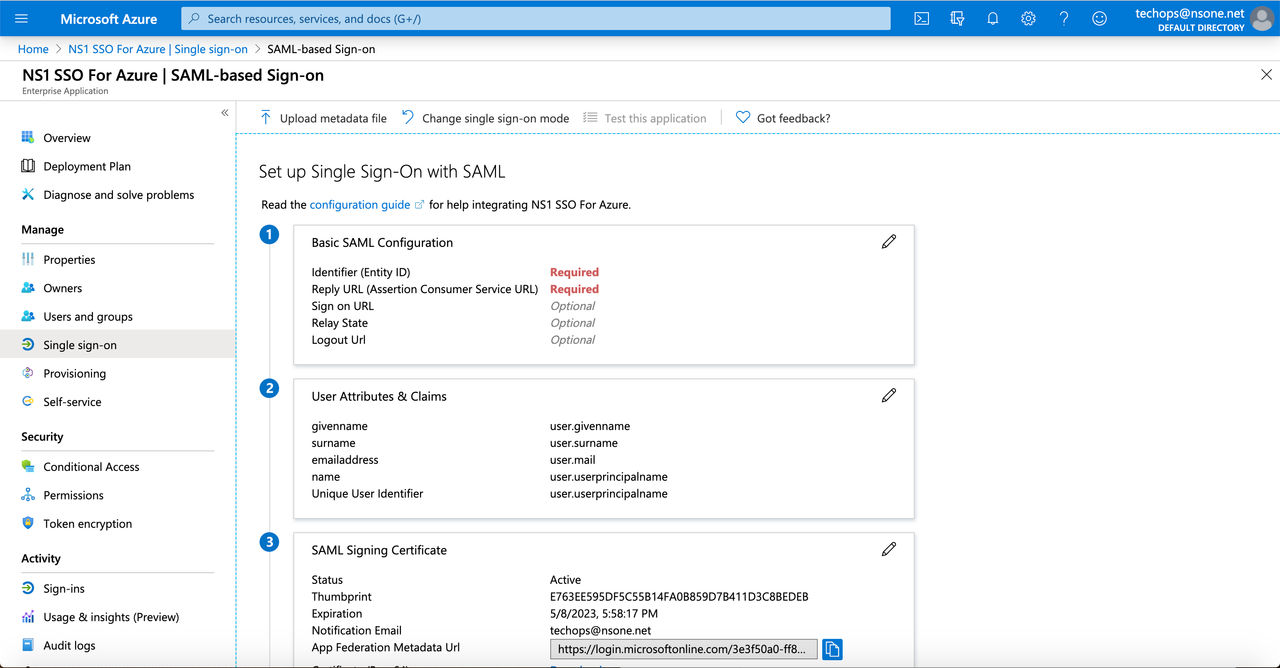Click the App Federation Metadata Url field
Image resolution: width=1280 pixels, height=668 pixels.
click(684, 649)
